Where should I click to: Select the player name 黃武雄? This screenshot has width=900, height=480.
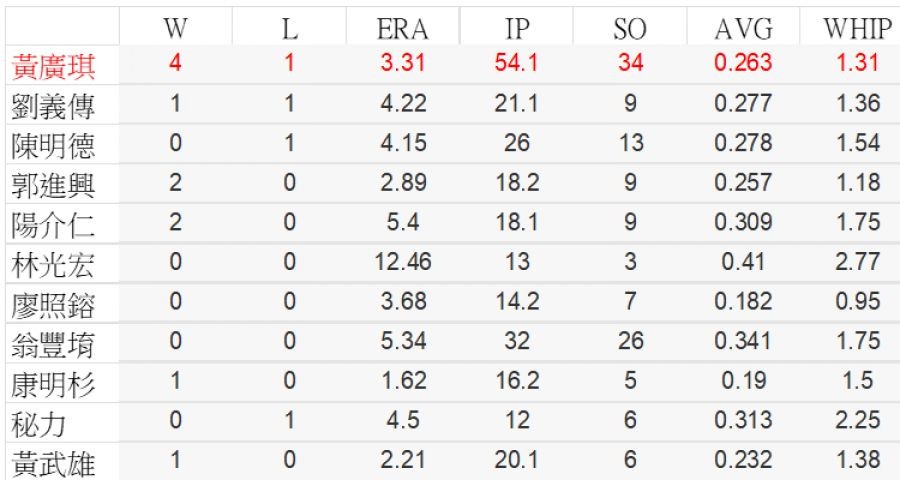click(54, 462)
